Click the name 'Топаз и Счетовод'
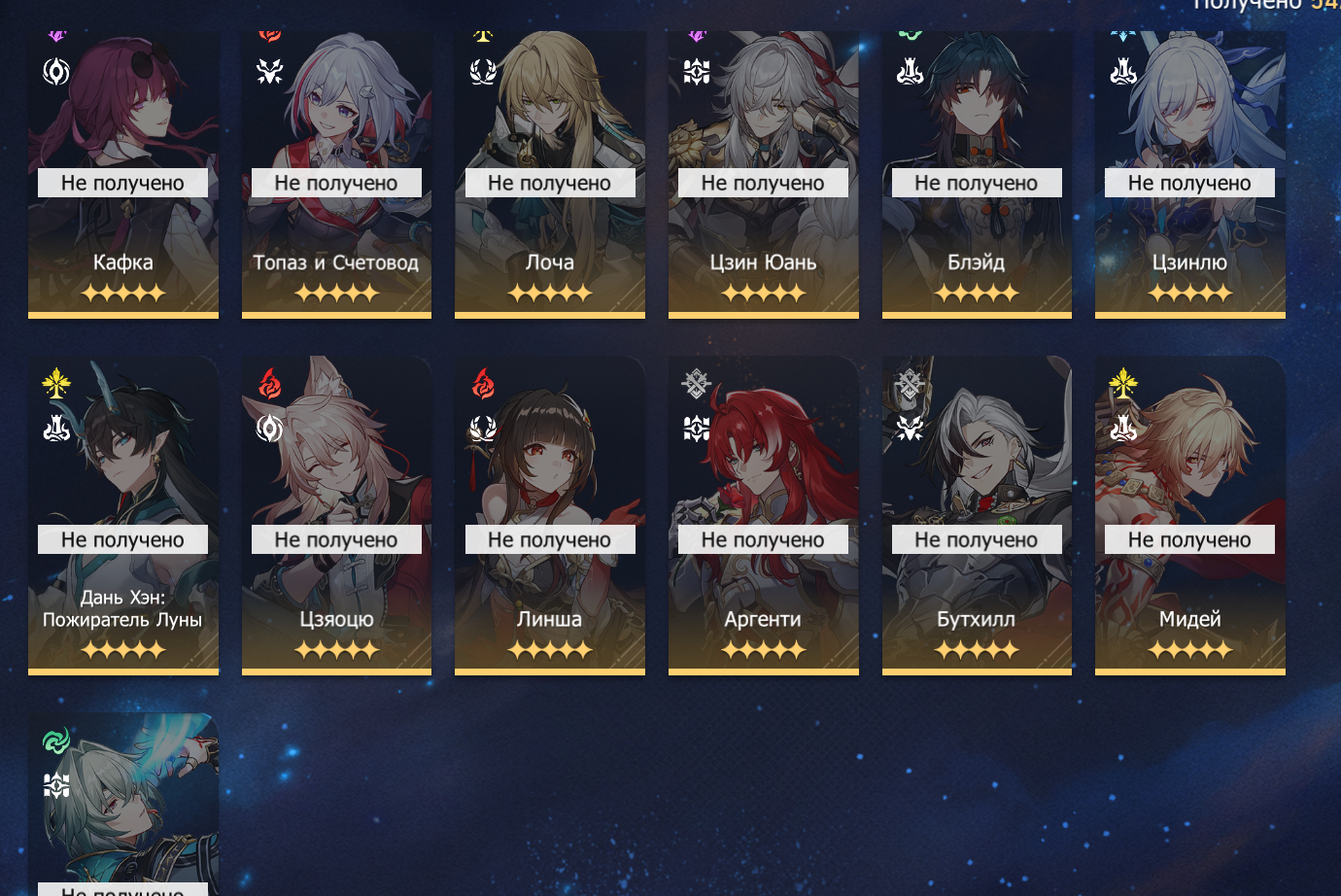The width and height of the screenshot is (1341, 896). click(x=336, y=262)
